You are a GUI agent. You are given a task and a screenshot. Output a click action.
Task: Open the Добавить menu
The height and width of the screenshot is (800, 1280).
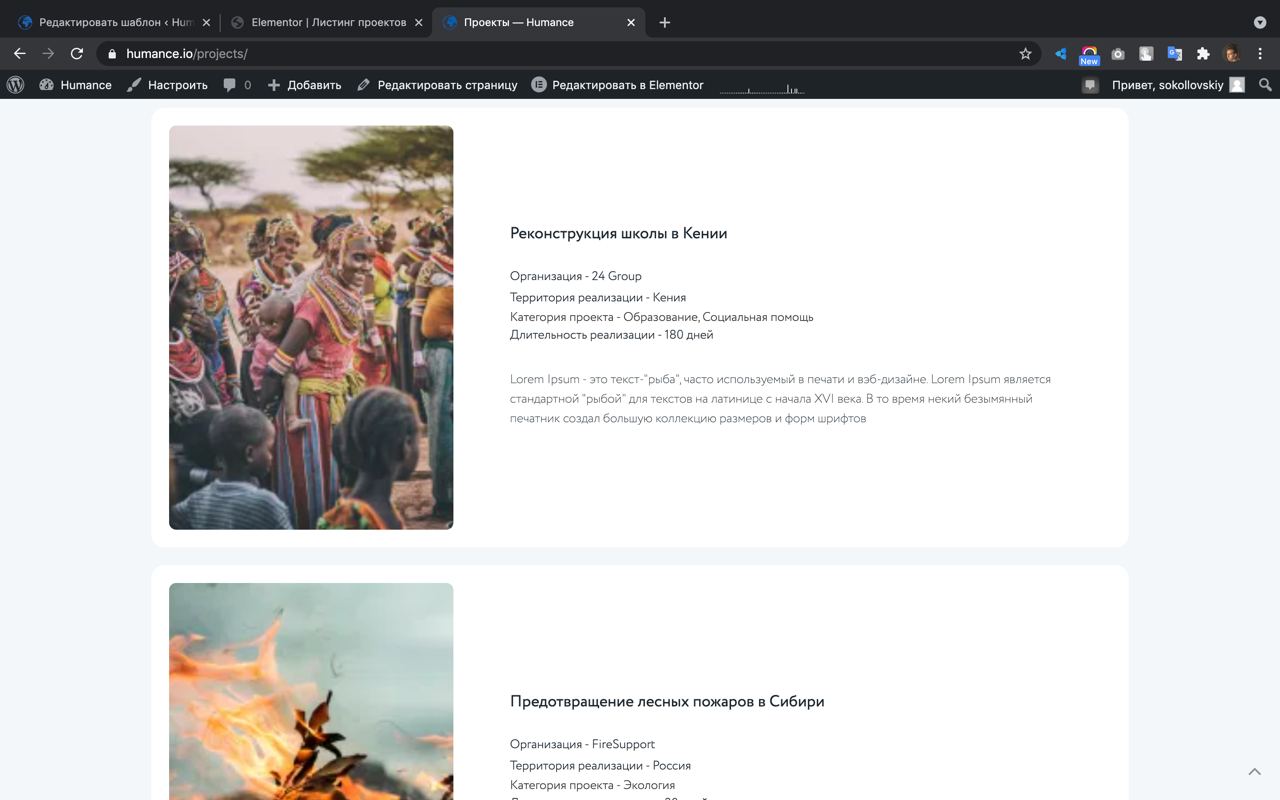(304, 85)
